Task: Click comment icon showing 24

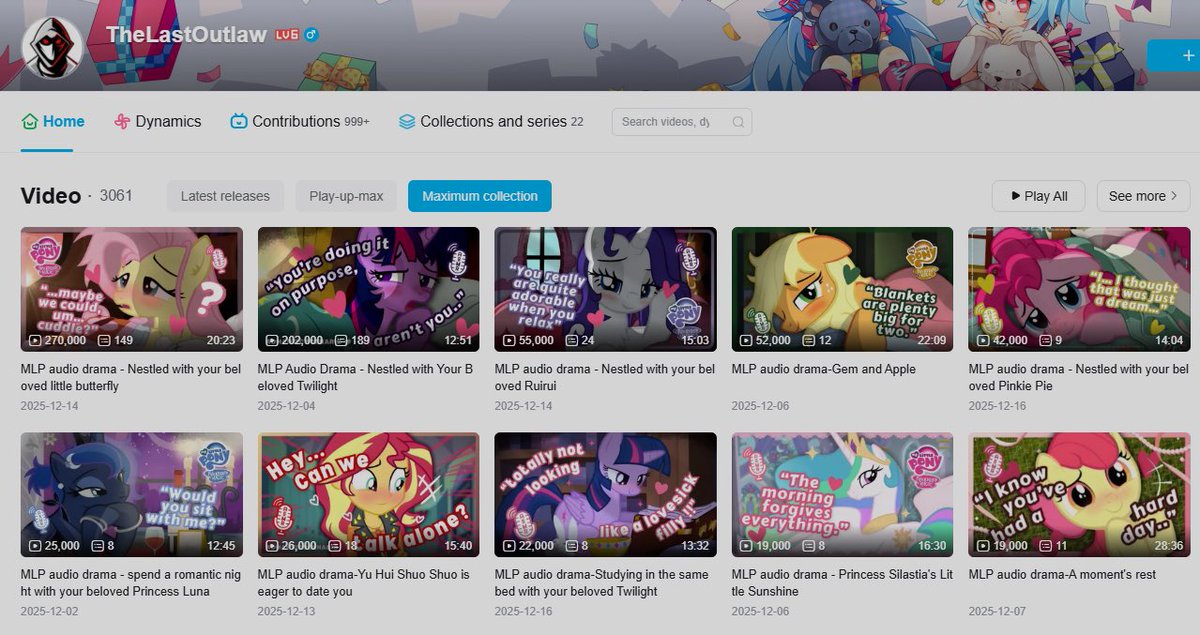Action: coord(571,340)
